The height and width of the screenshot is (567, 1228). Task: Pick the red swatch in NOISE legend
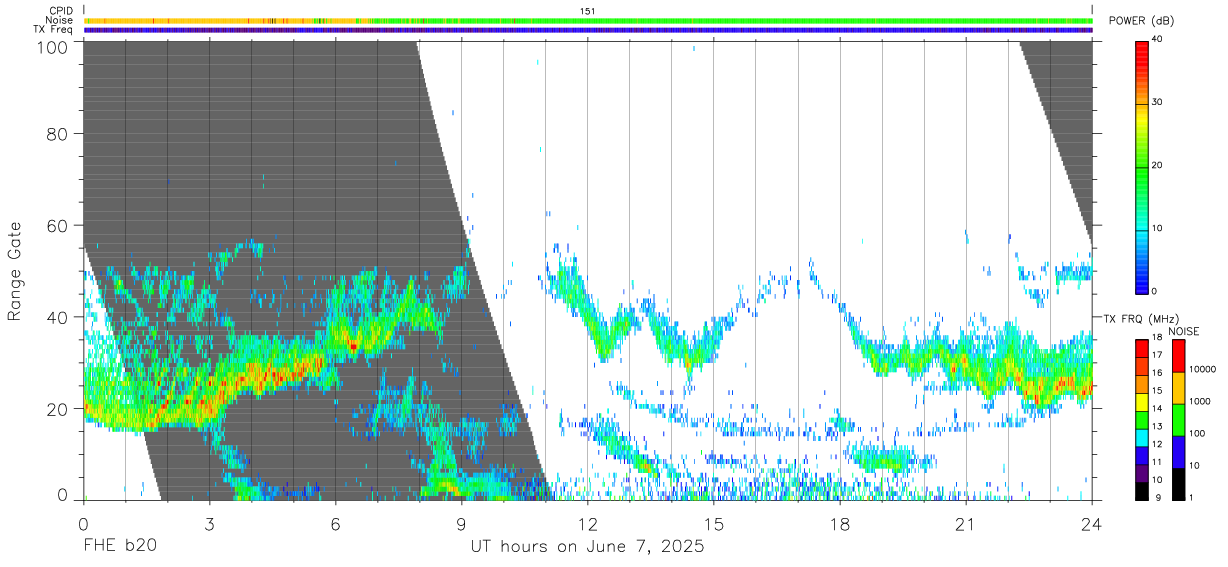click(x=1178, y=355)
